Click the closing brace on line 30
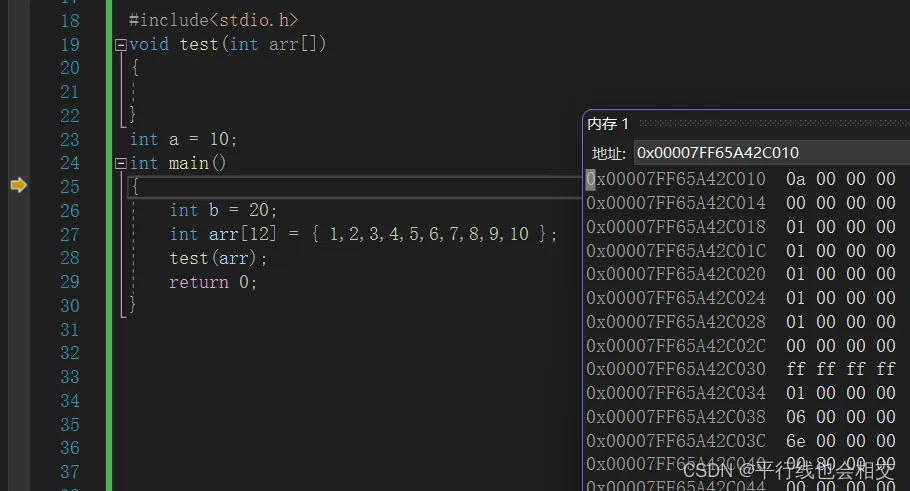910x491 pixels. (x=133, y=304)
